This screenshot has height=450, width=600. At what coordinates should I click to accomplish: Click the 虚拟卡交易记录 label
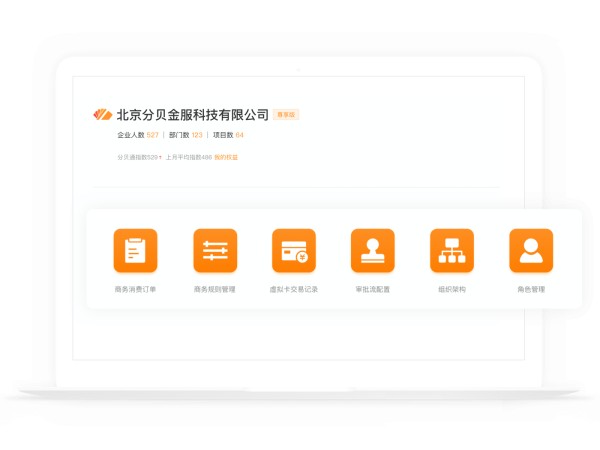(x=294, y=289)
